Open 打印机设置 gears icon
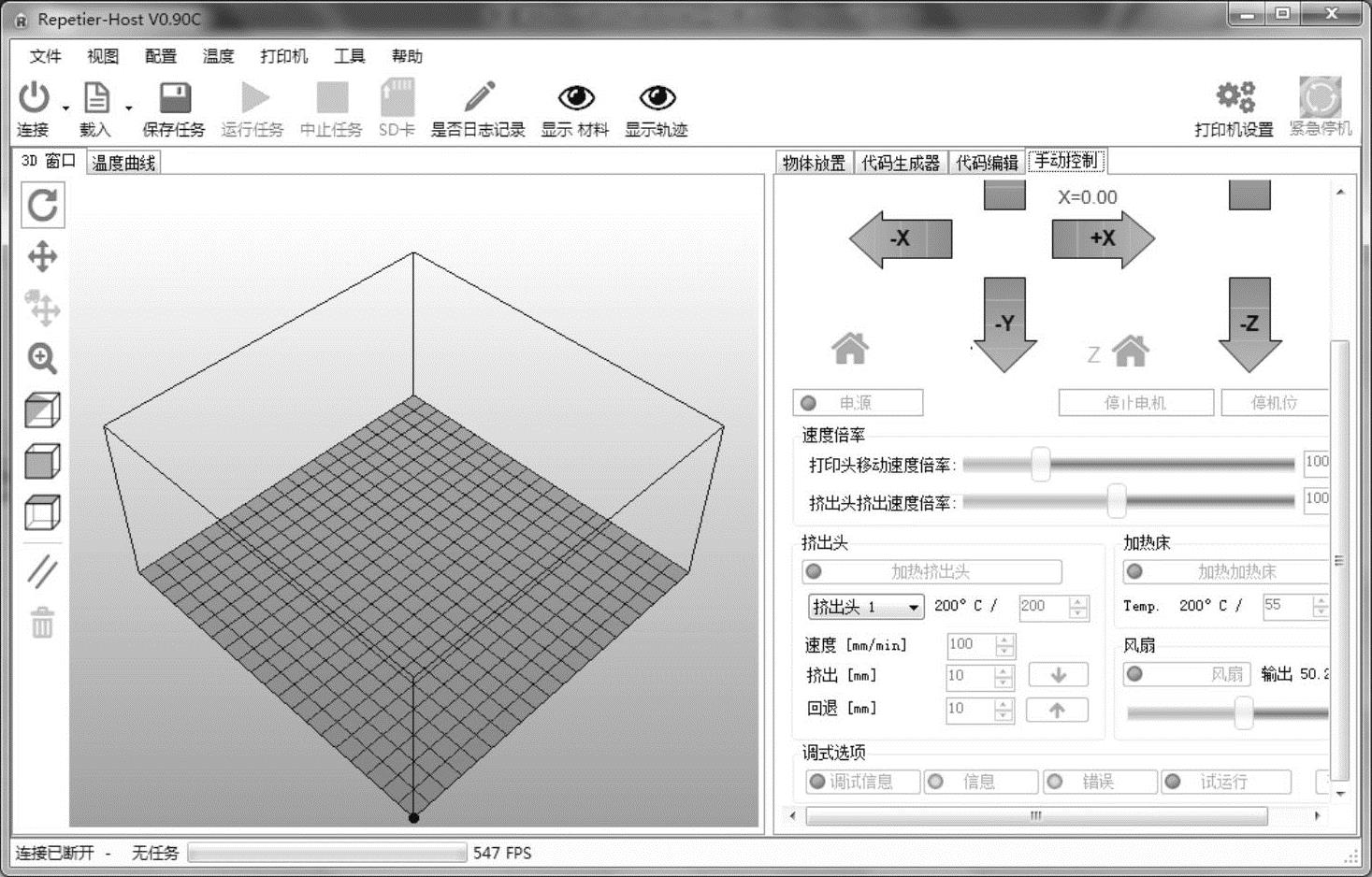1372x877 pixels. 1235,97
